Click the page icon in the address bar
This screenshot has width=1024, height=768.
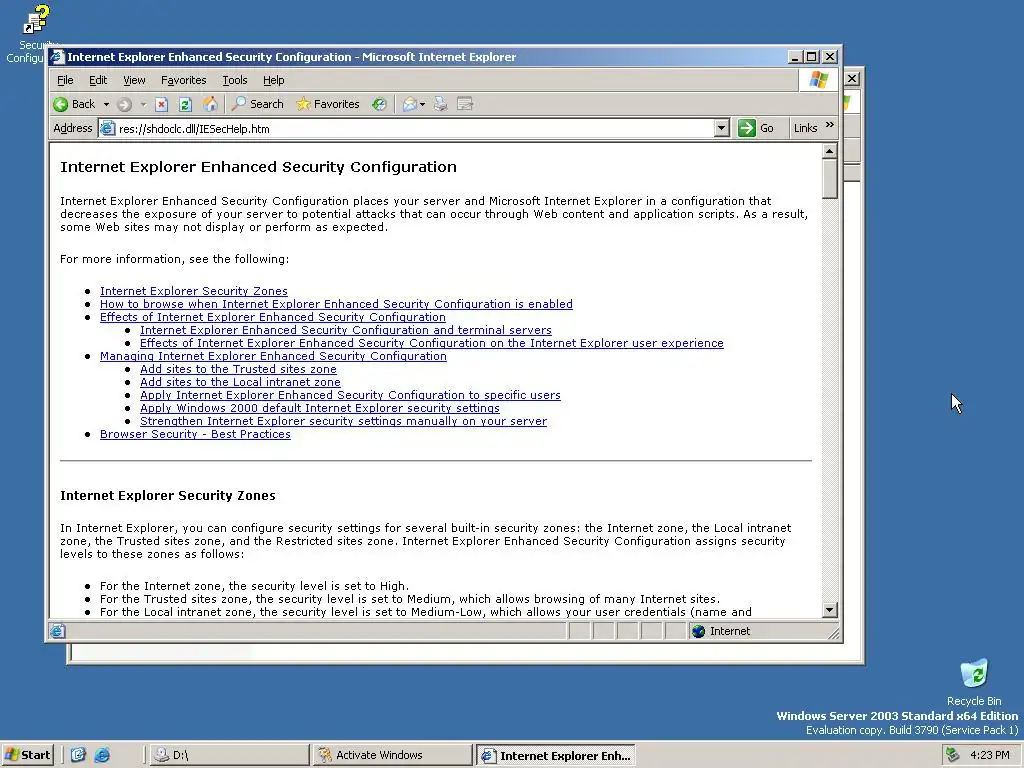point(108,128)
